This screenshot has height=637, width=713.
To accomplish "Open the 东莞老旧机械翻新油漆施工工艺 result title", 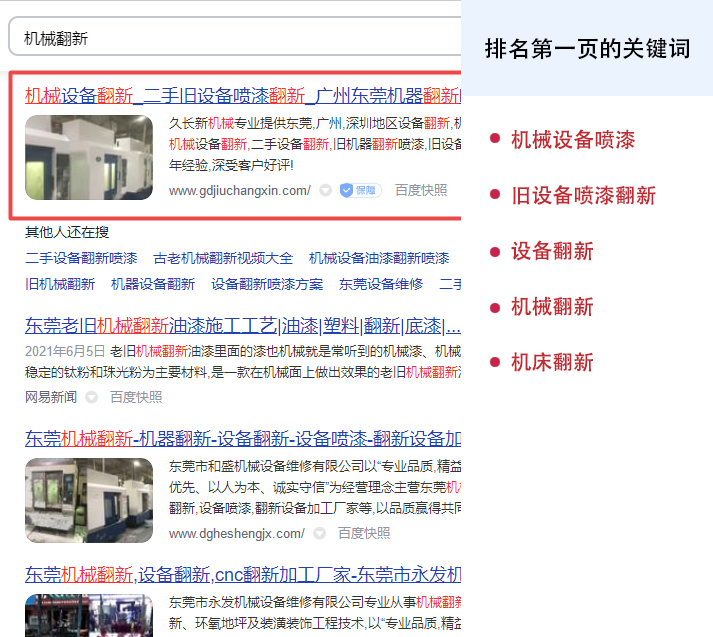I will click(242, 326).
